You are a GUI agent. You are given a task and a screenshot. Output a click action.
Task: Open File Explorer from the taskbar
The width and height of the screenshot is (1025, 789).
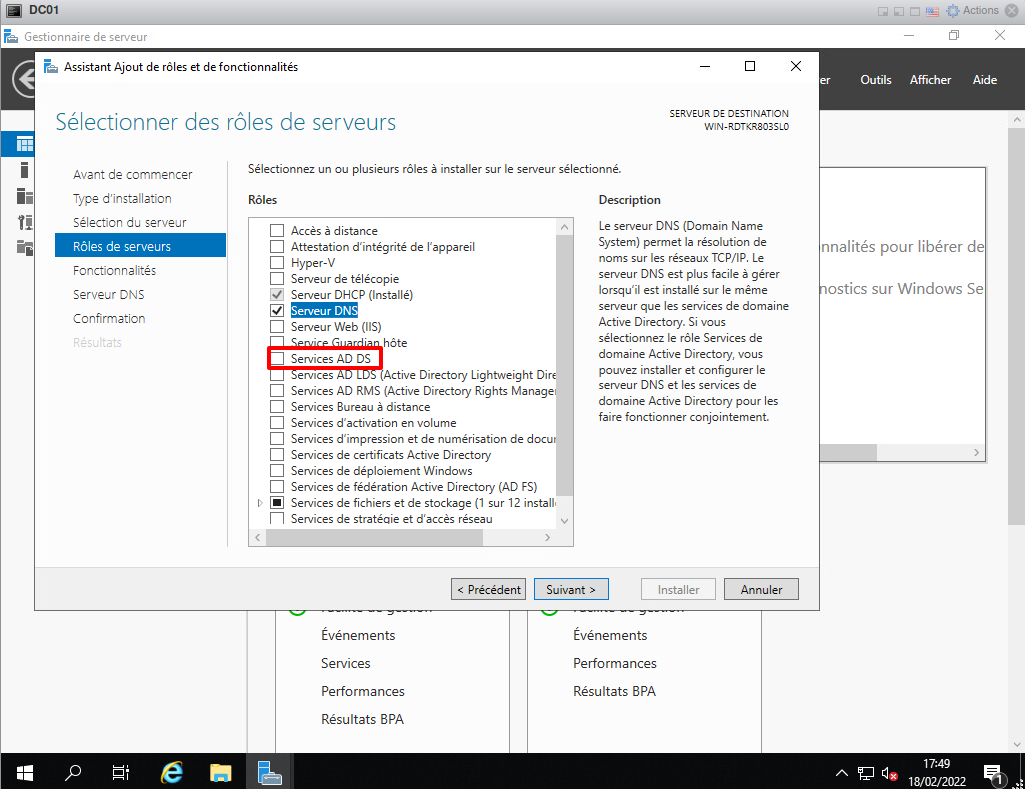[x=221, y=772]
